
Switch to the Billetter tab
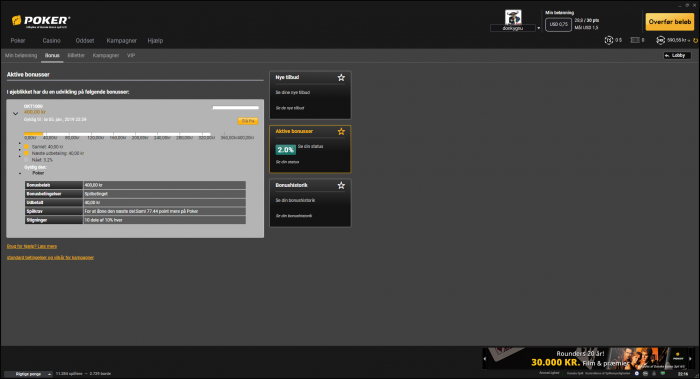click(76, 55)
